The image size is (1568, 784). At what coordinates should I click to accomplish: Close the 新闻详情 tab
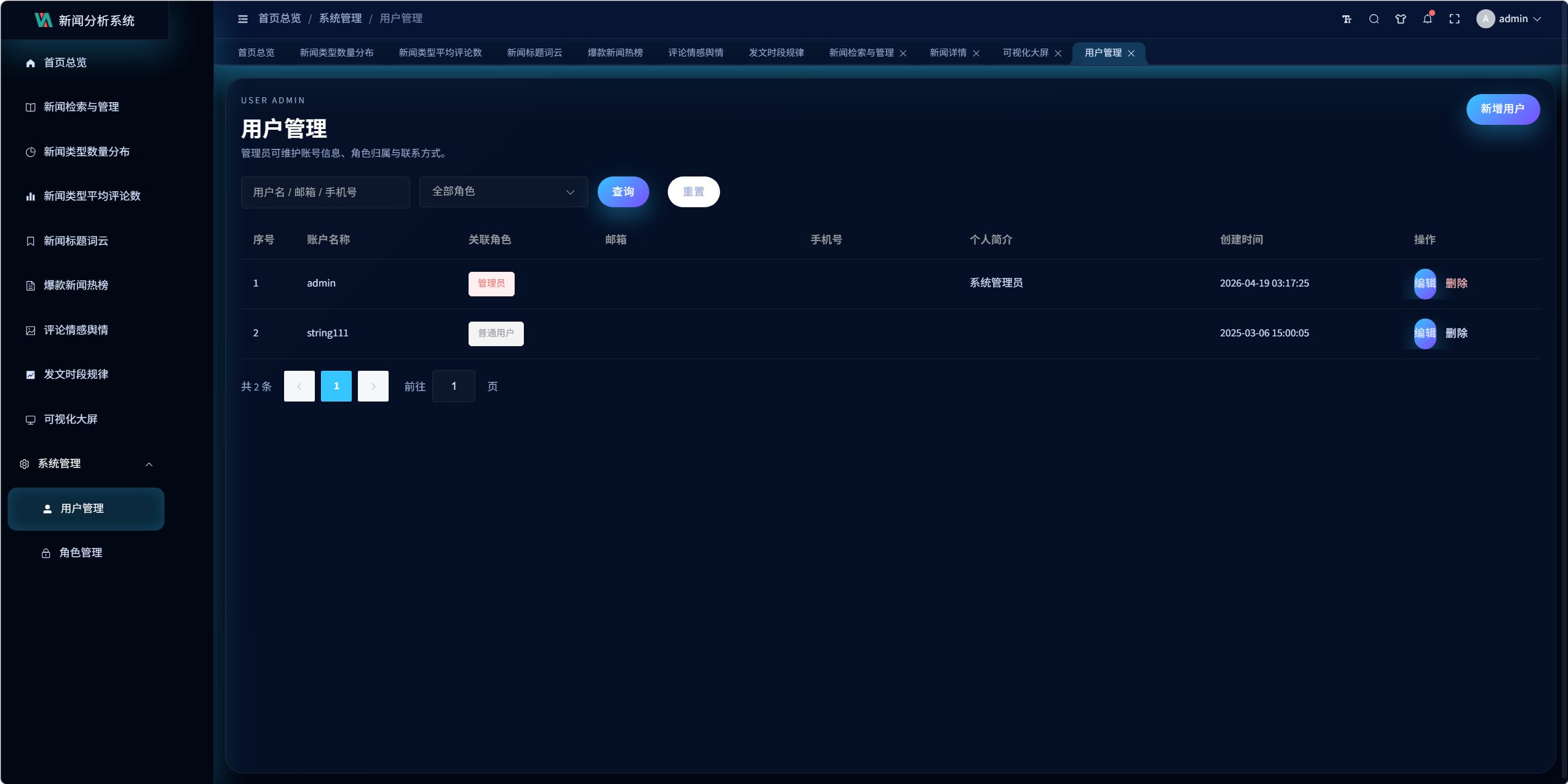(x=976, y=53)
